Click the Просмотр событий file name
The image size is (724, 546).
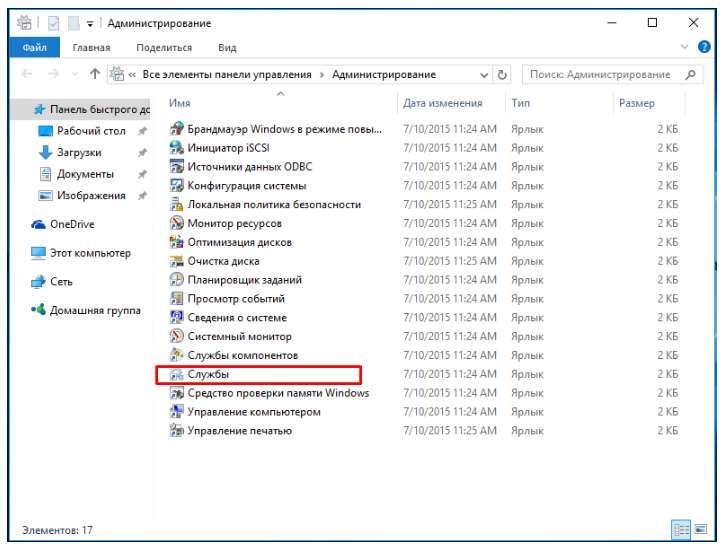click(x=236, y=299)
